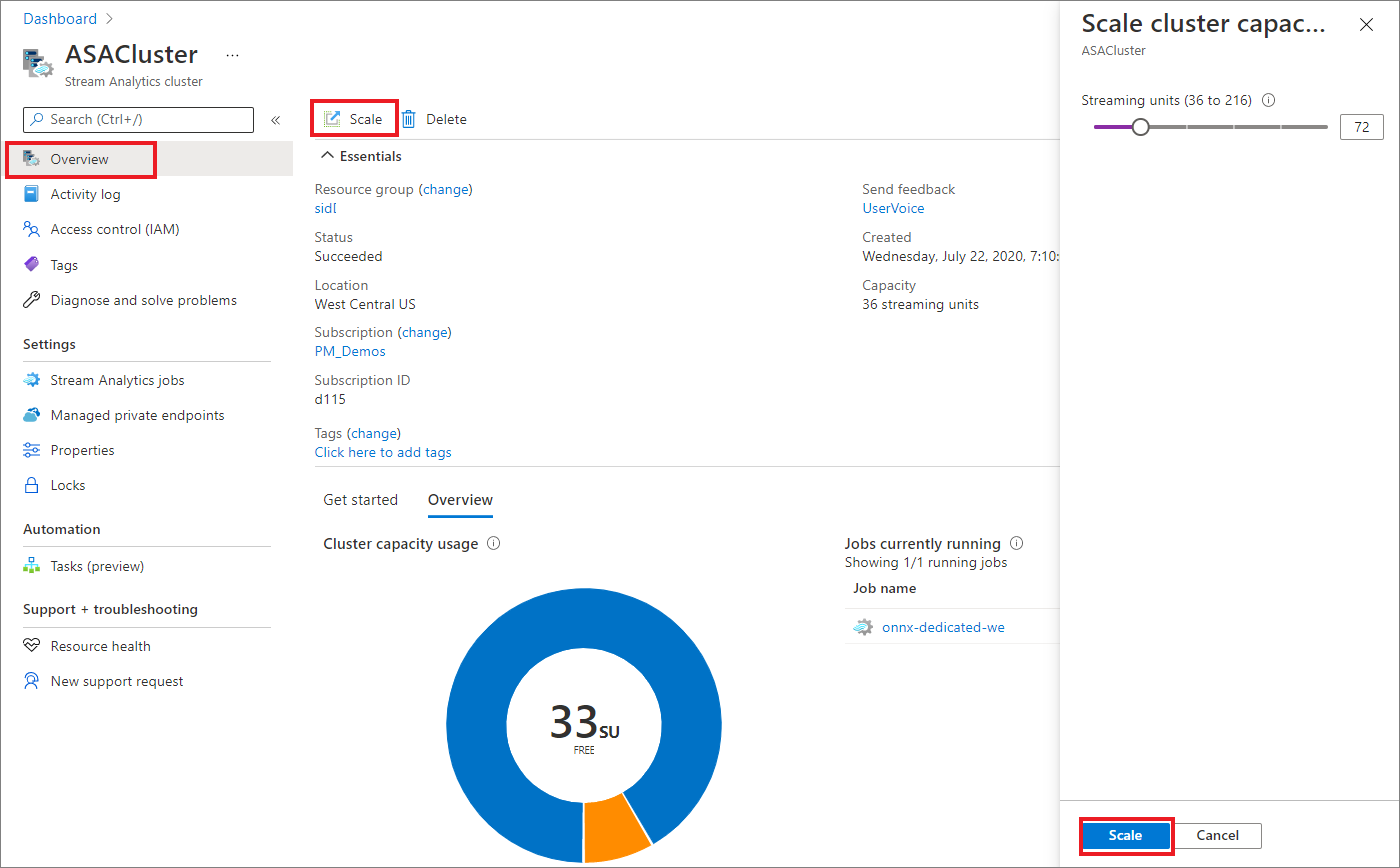Open the ellipsis menu next to ASACluster
1400x868 pixels.
232,55
